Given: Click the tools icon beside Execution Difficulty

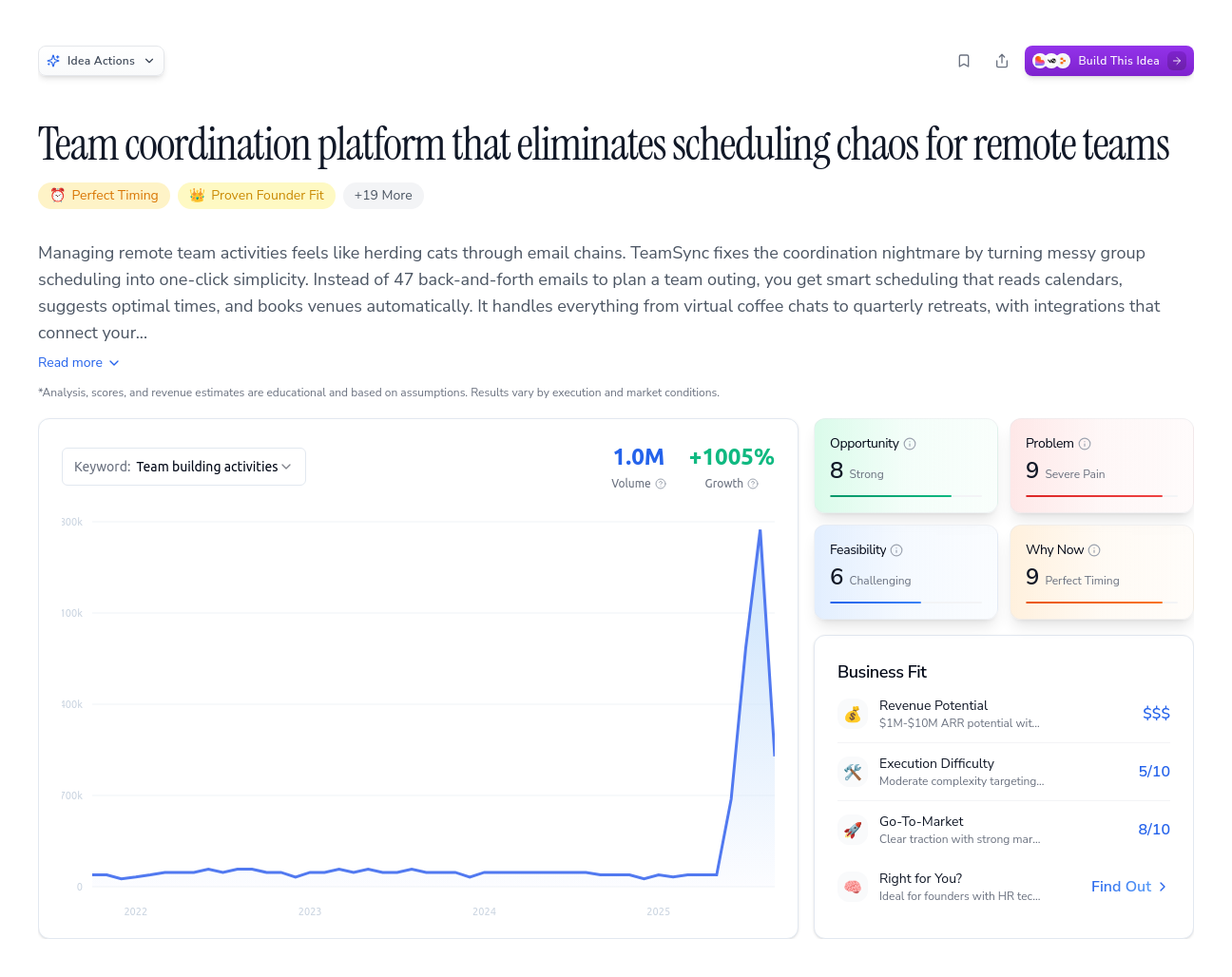Looking at the screenshot, I should click(x=853, y=772).
